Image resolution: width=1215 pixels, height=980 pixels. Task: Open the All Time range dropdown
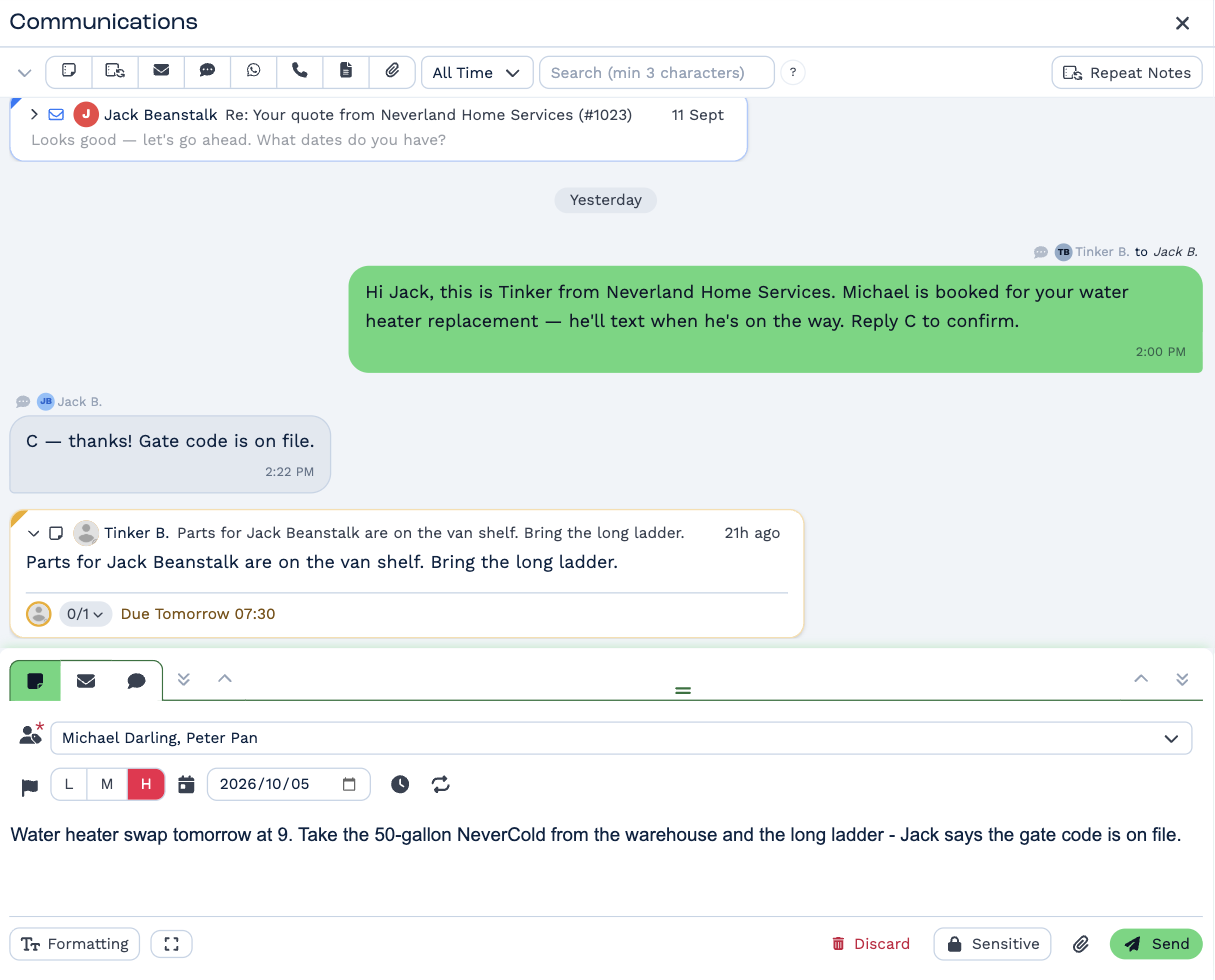pos(477,72)
